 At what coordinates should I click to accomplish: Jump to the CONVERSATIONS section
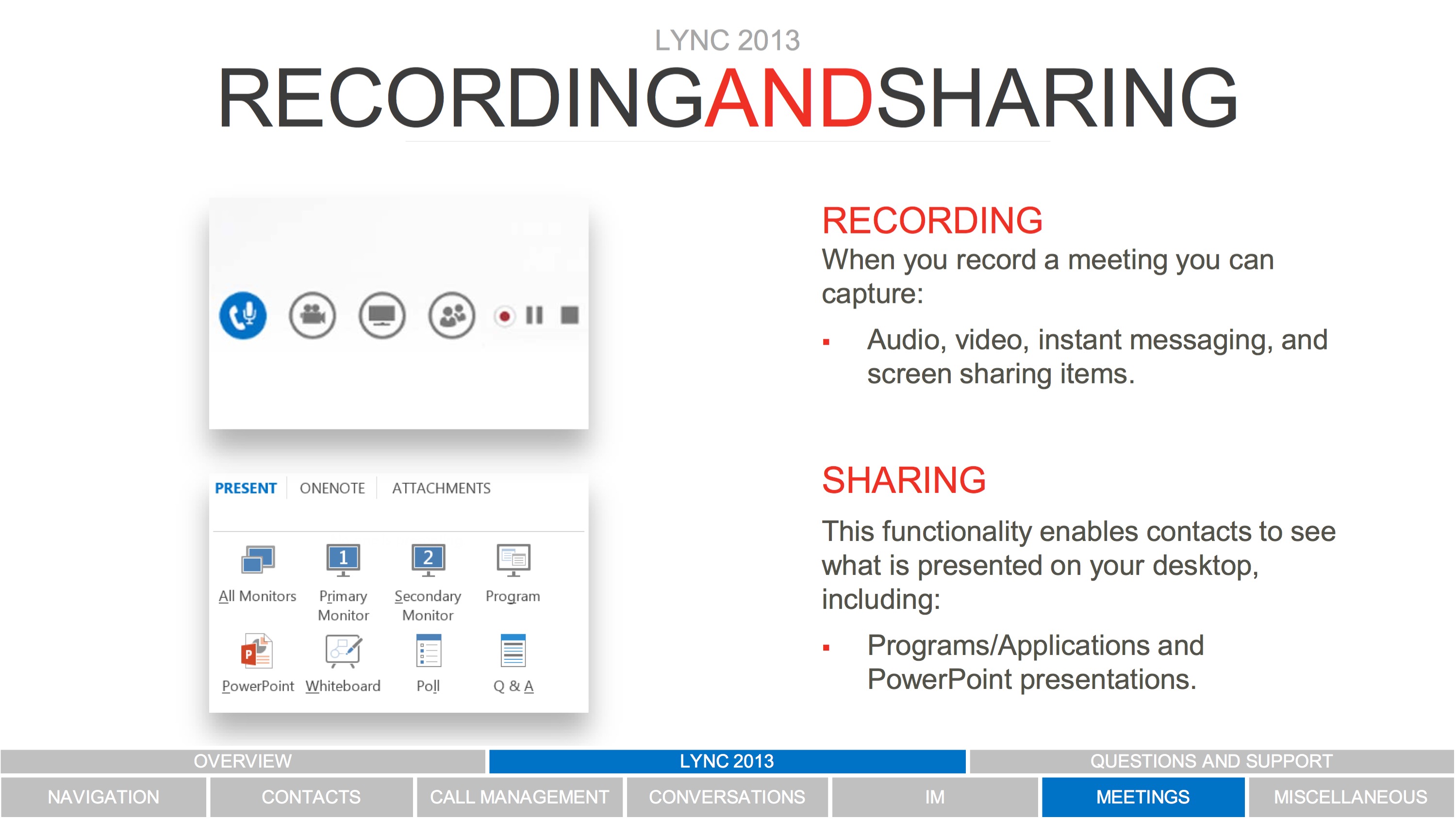click(x=727, y=797)
